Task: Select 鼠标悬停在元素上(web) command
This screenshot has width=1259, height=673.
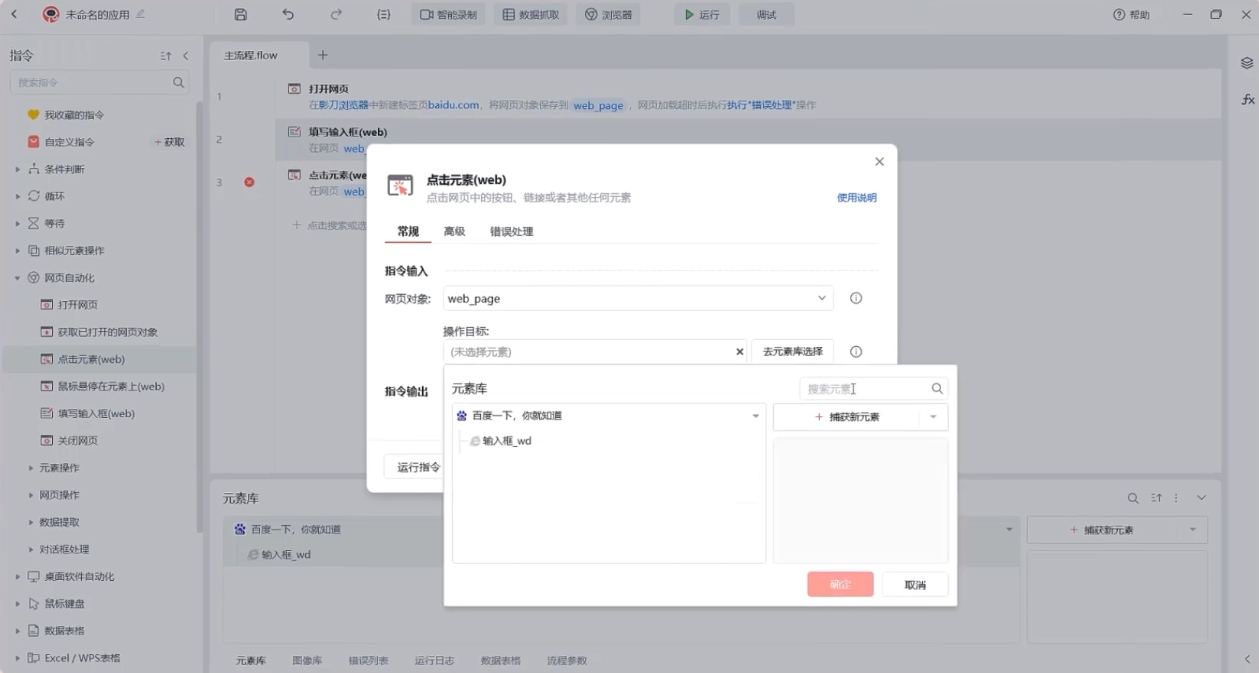Action: pos(111,386)
